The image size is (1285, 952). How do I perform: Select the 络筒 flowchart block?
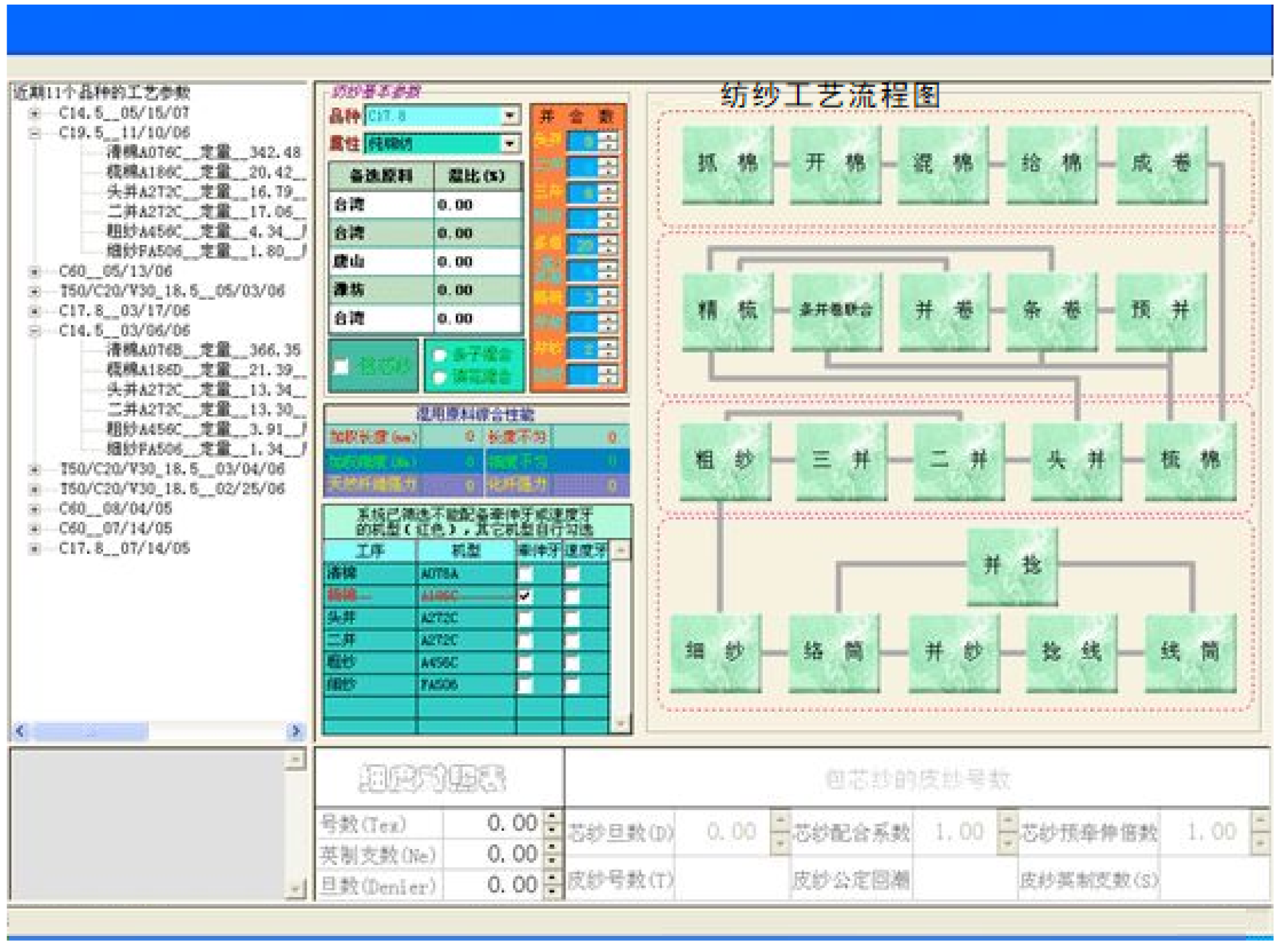pos(834,652)
